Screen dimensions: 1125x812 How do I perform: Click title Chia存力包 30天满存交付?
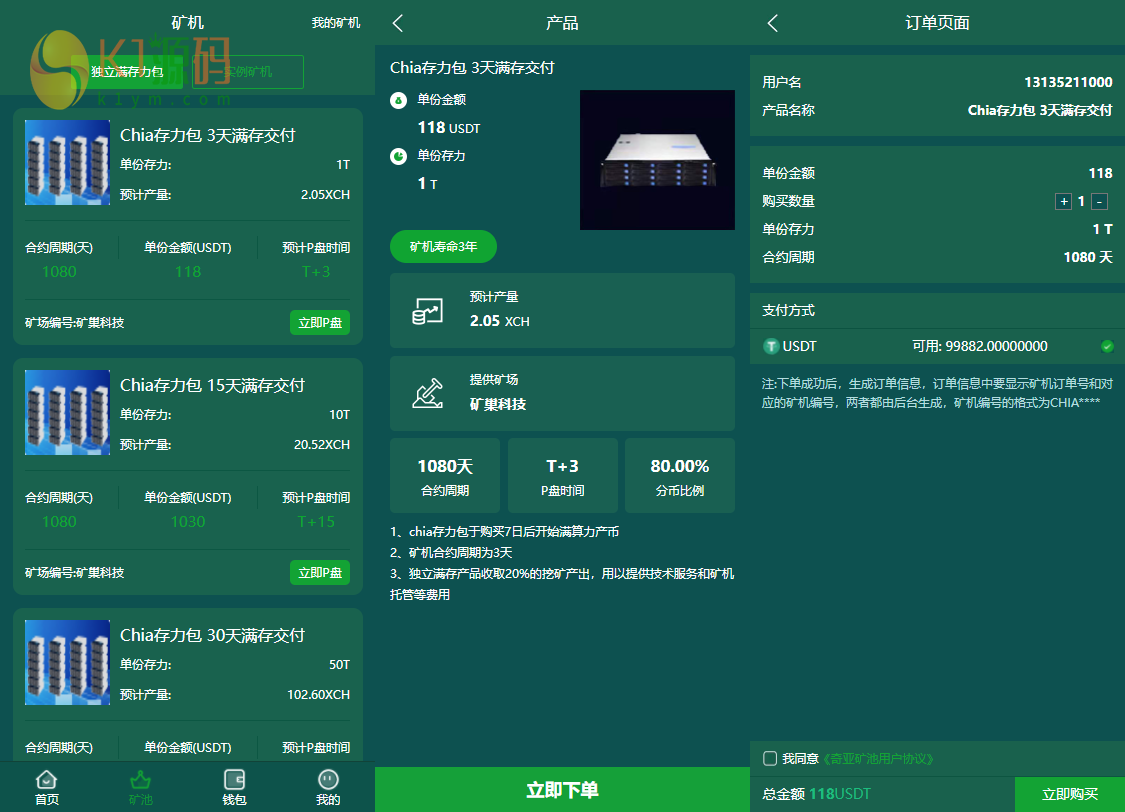(212, 635)
